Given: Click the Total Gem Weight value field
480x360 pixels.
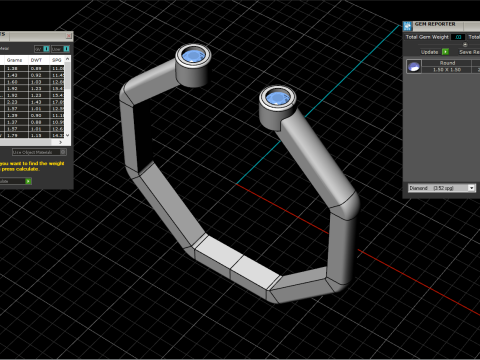Looking at the screenshot, I should (x=458, y=37).
